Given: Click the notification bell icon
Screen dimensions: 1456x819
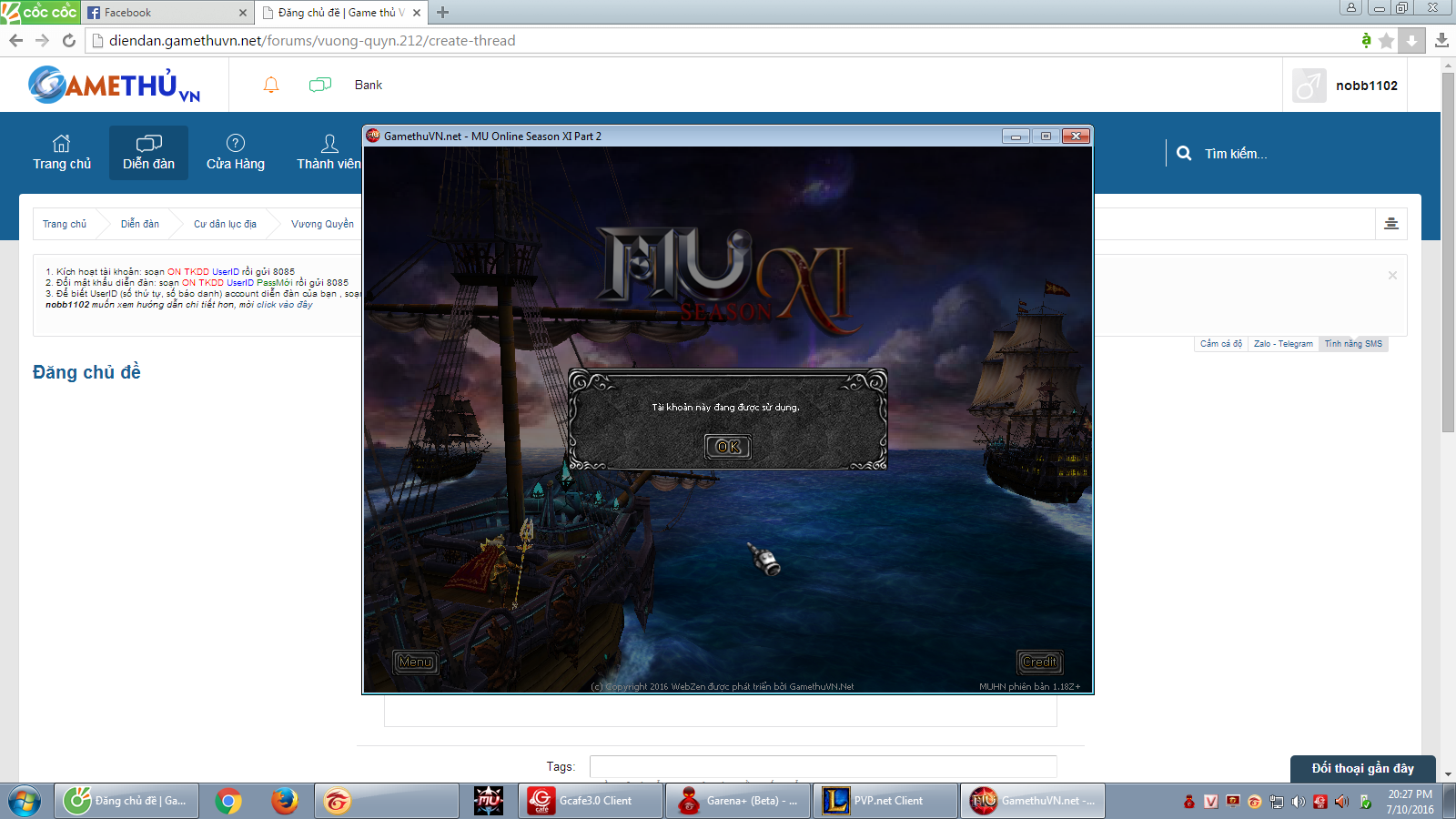Looking at the screenshot, I should [x=271, y=85].
